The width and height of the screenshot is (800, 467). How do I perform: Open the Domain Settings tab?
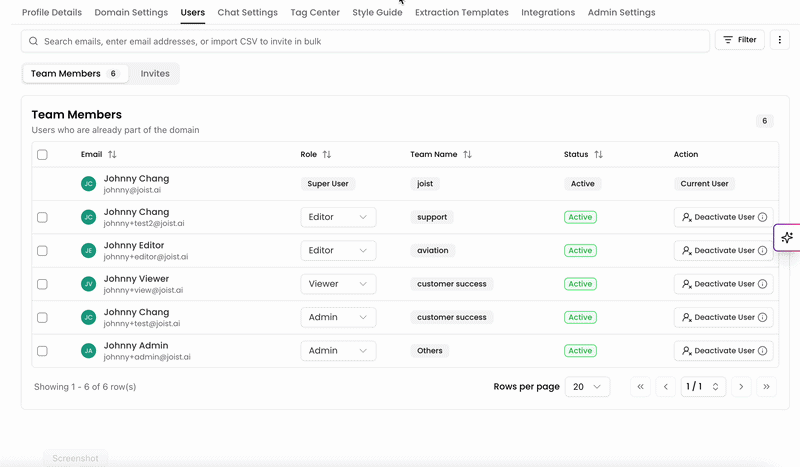pos(131,12)
